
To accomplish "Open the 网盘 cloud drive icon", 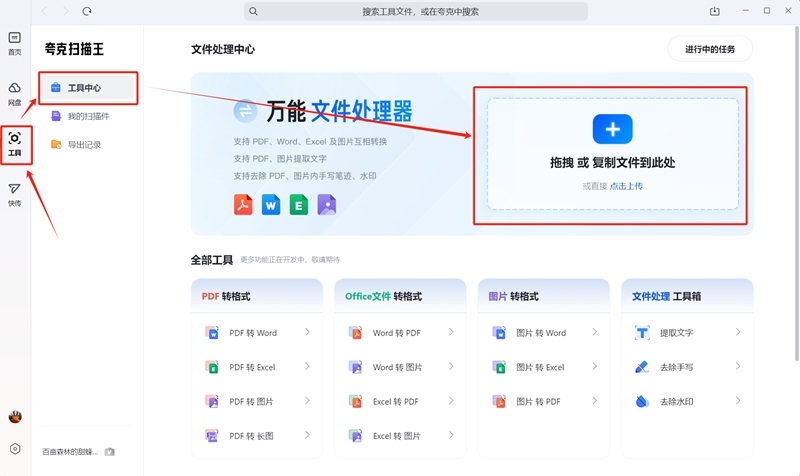I will tap(15, 94).
